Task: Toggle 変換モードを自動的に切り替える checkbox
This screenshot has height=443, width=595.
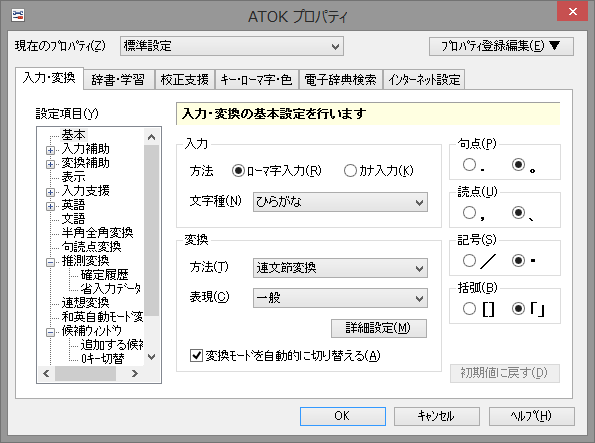Action: [x=196, y=356]
